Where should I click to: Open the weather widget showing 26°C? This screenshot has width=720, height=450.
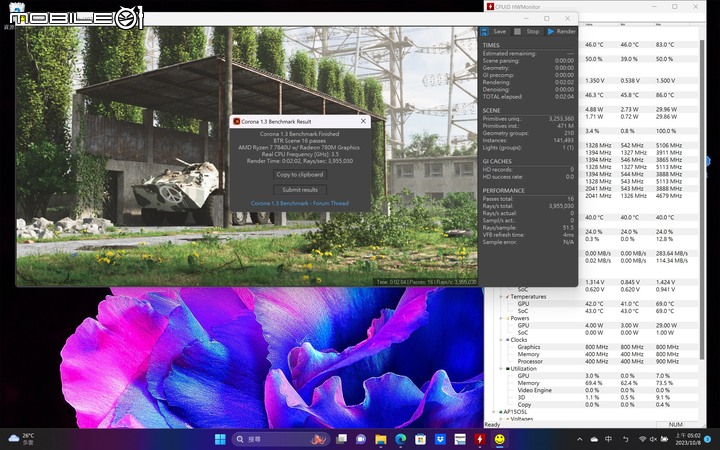[22, 439]
